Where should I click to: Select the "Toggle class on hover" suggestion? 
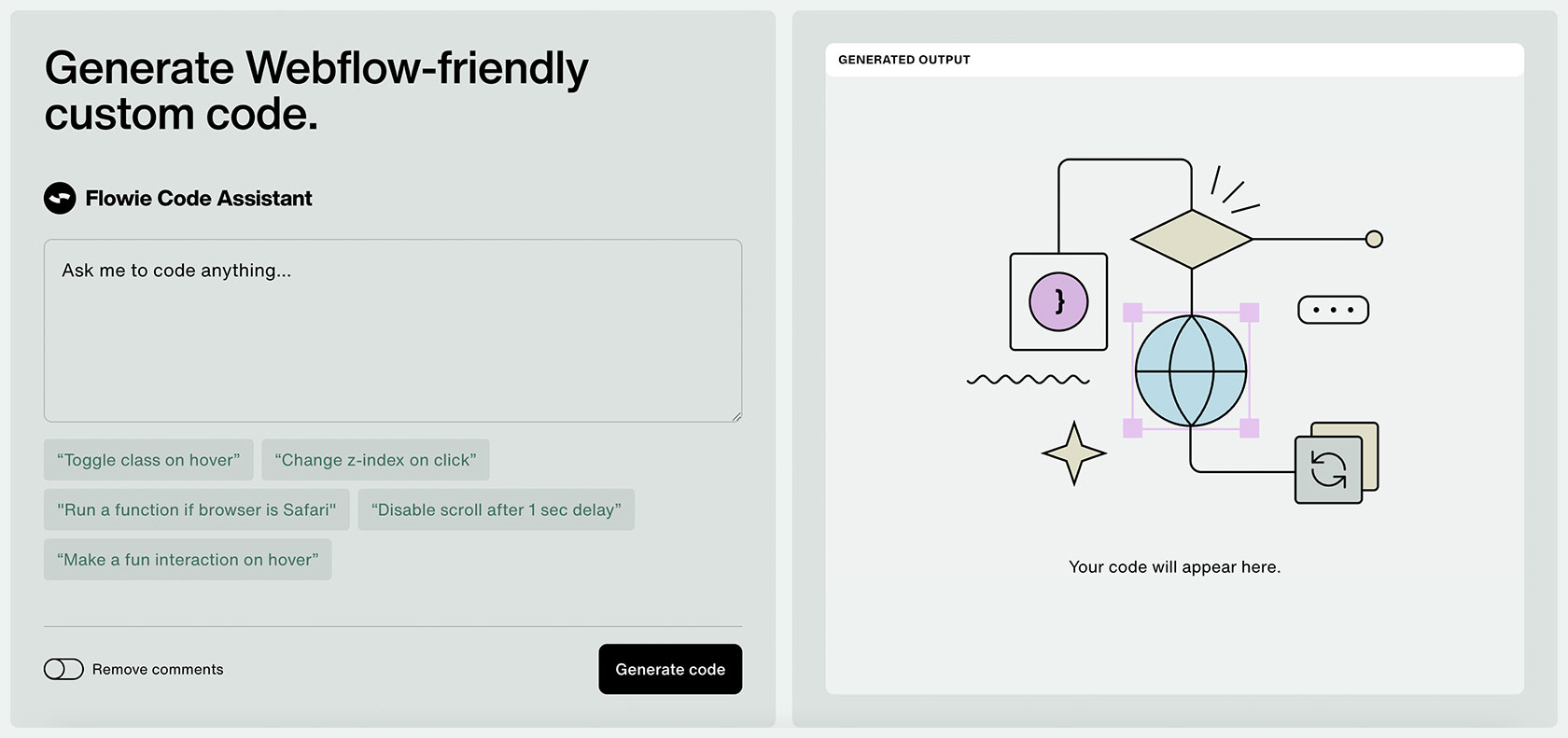tap(148, 460)
